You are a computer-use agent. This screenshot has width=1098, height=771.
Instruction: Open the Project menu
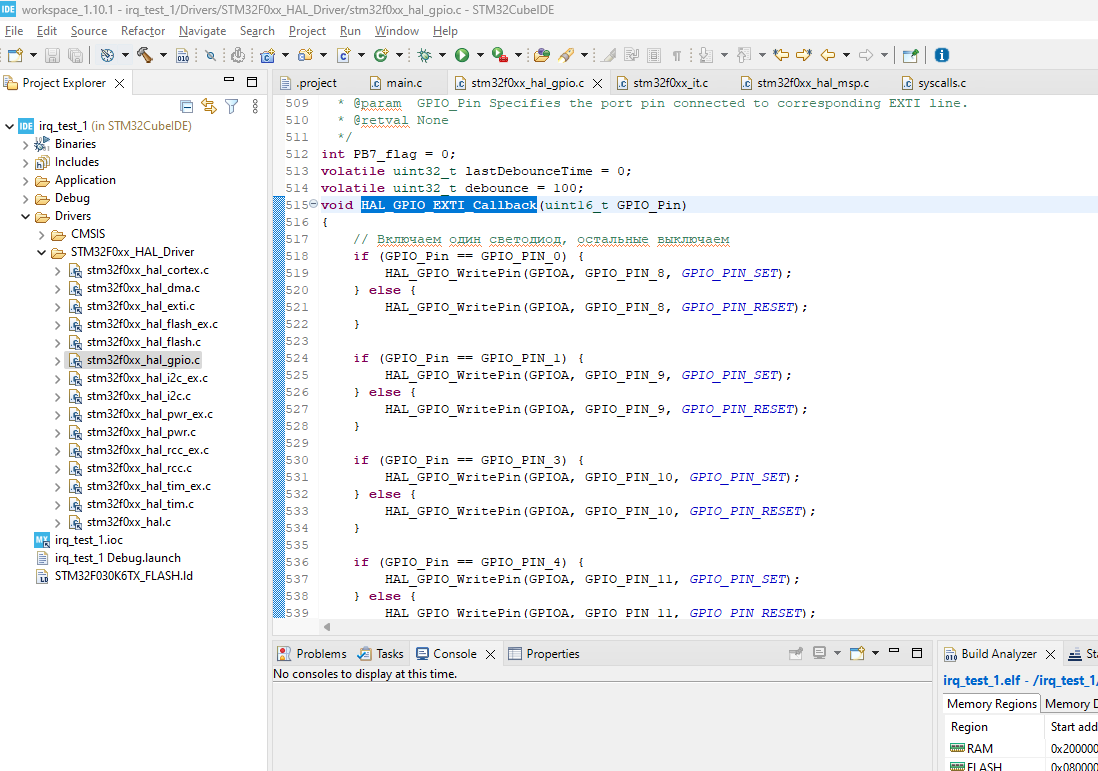307,31
